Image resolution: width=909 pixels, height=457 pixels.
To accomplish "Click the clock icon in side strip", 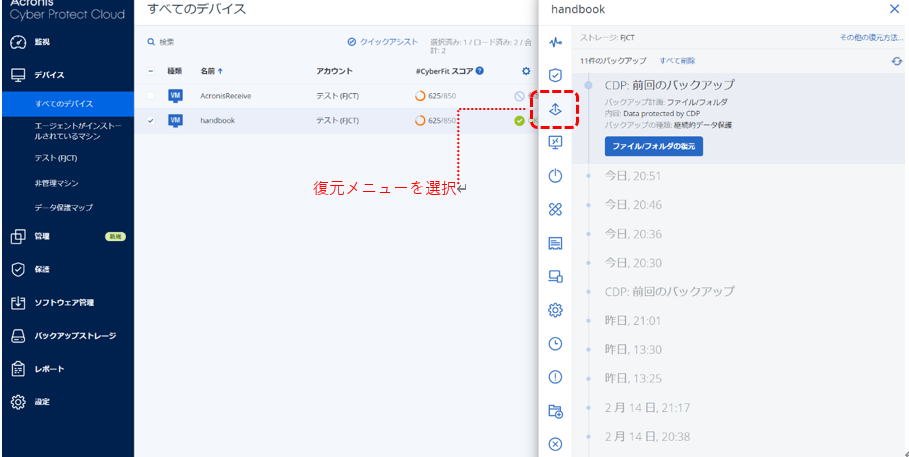I will (556, 343).
